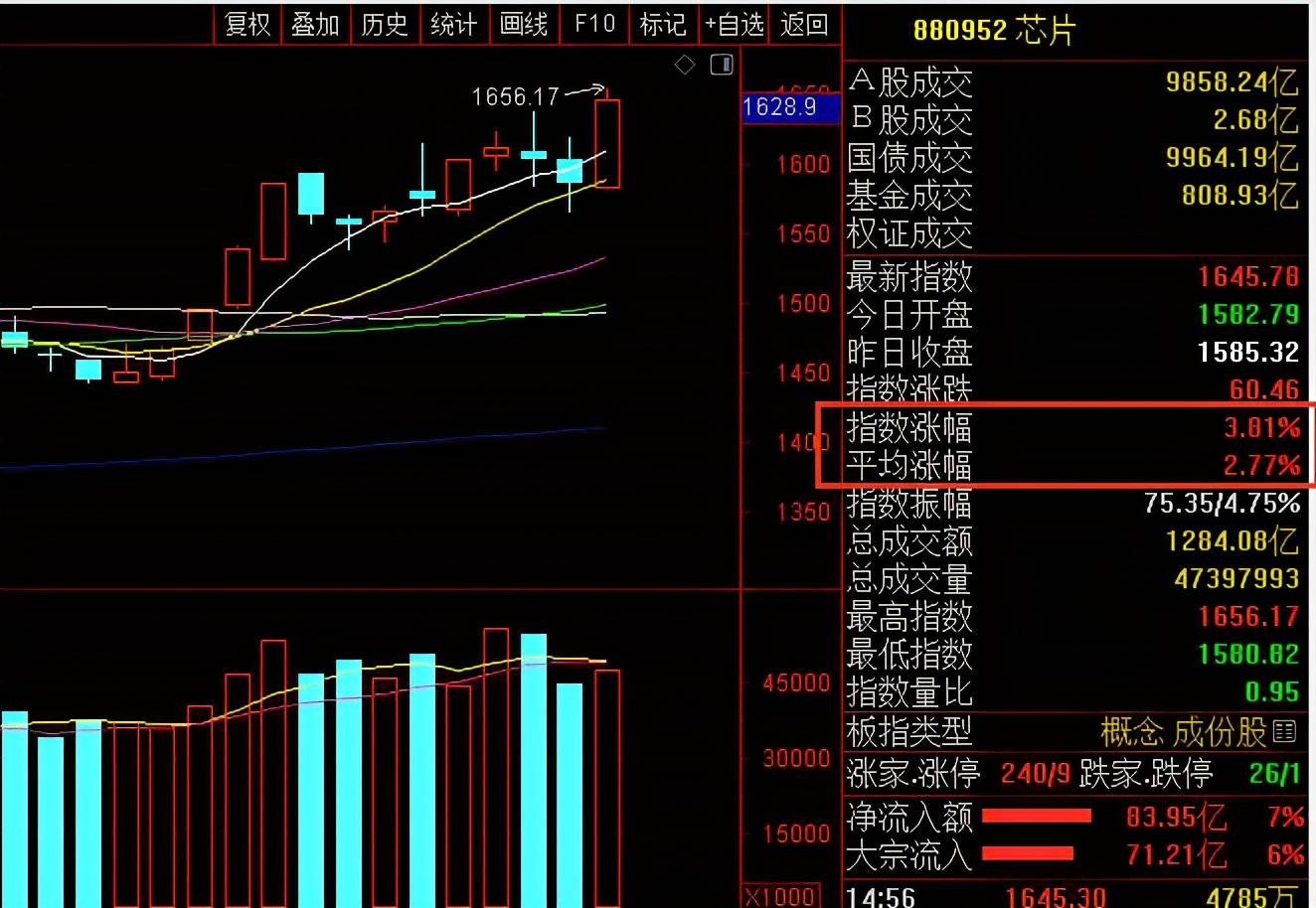Screen dimensions: 1316x908
Task: Select the latest red volume bar
Action: [607, 789]
